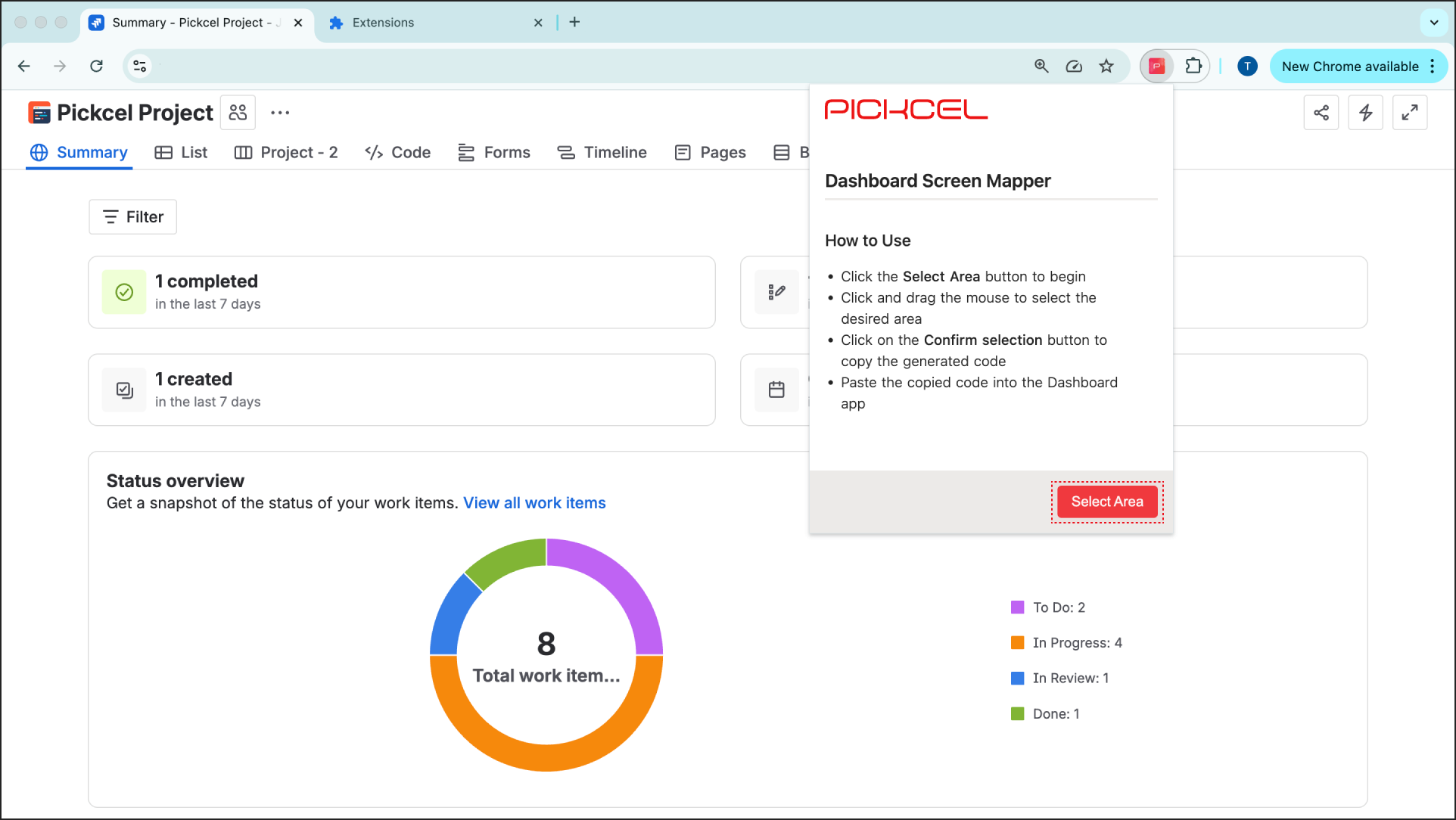Enter full screen with expand arrows icon
The height and width of the screenshot is (820, 1456).
(1409, 113)
